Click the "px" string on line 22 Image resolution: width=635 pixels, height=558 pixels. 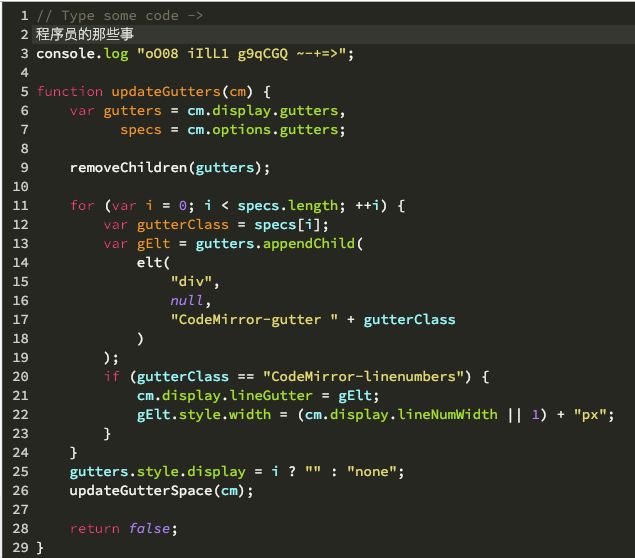pyautogui.click(x=590, y=415)
